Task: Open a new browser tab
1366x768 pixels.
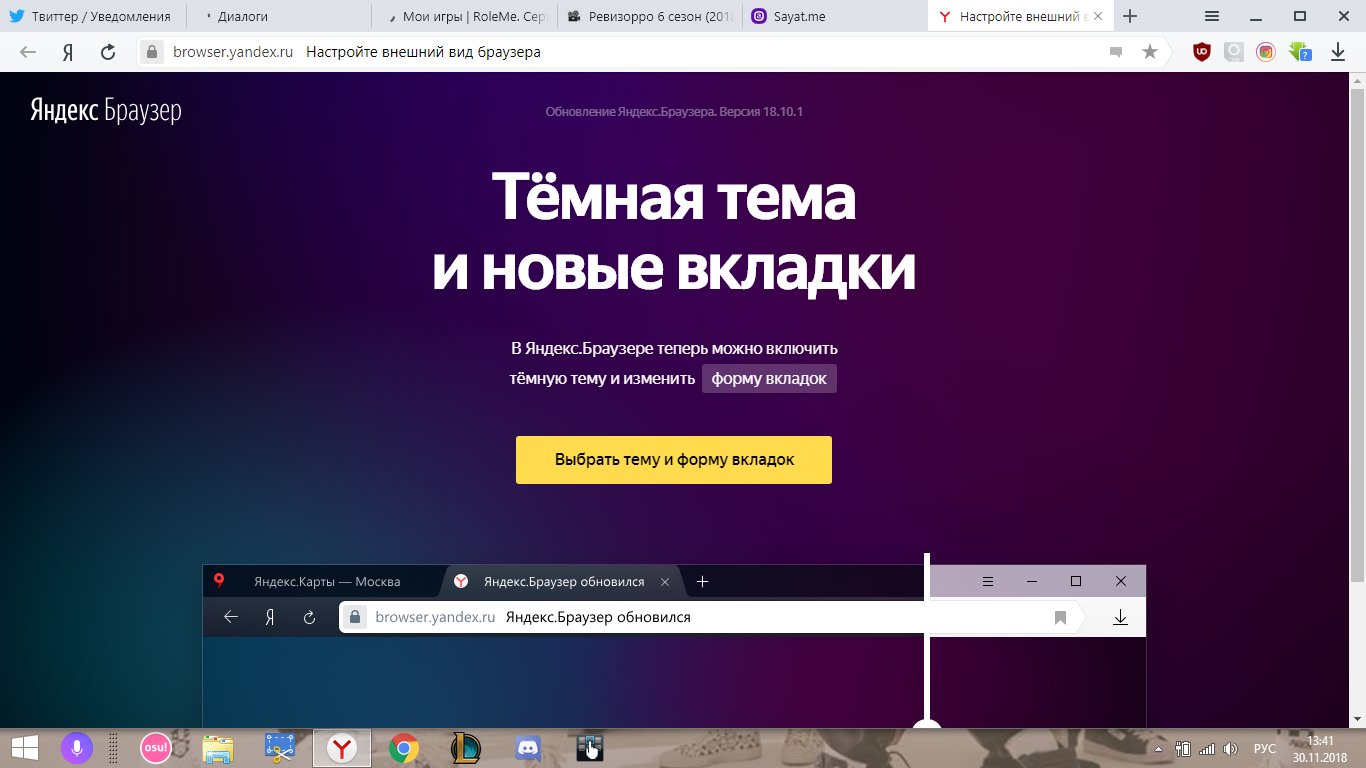Action: [1130, 16]
